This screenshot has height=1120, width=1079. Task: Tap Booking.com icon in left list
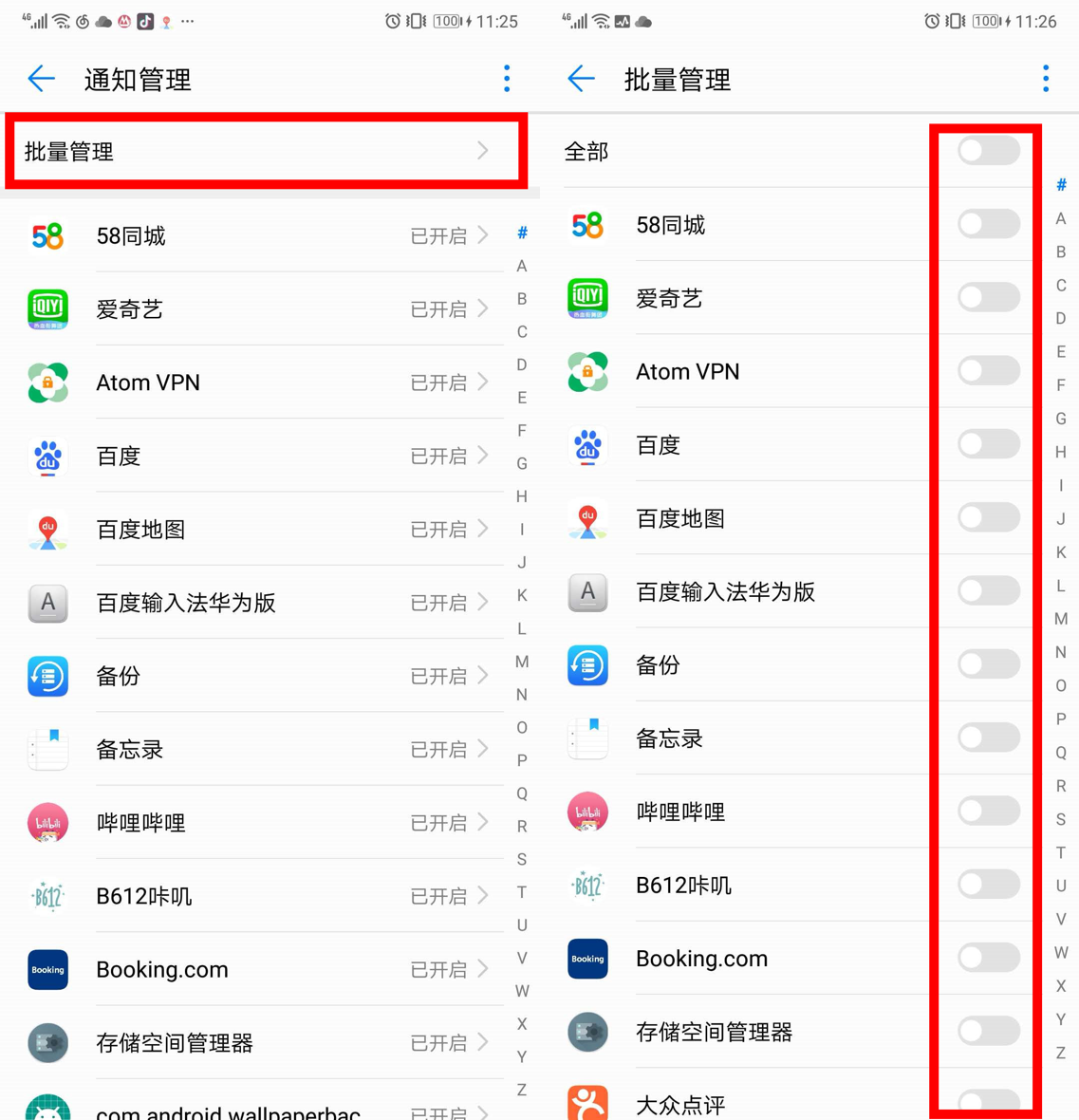tap(47, 969)
